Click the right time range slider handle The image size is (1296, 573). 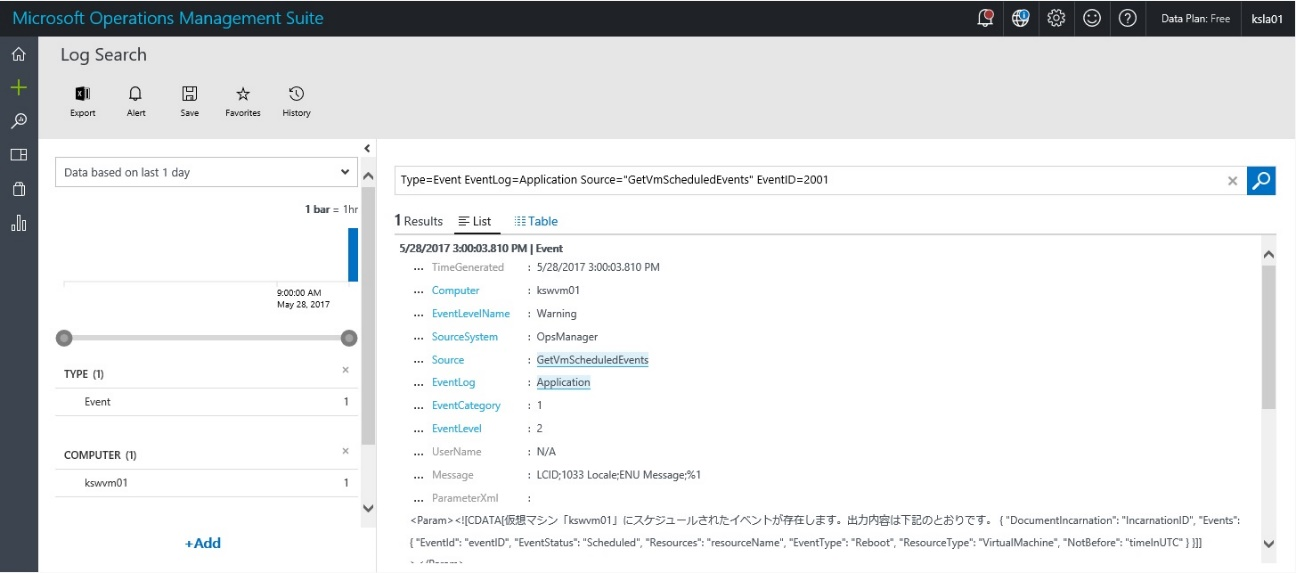(349, 338)
